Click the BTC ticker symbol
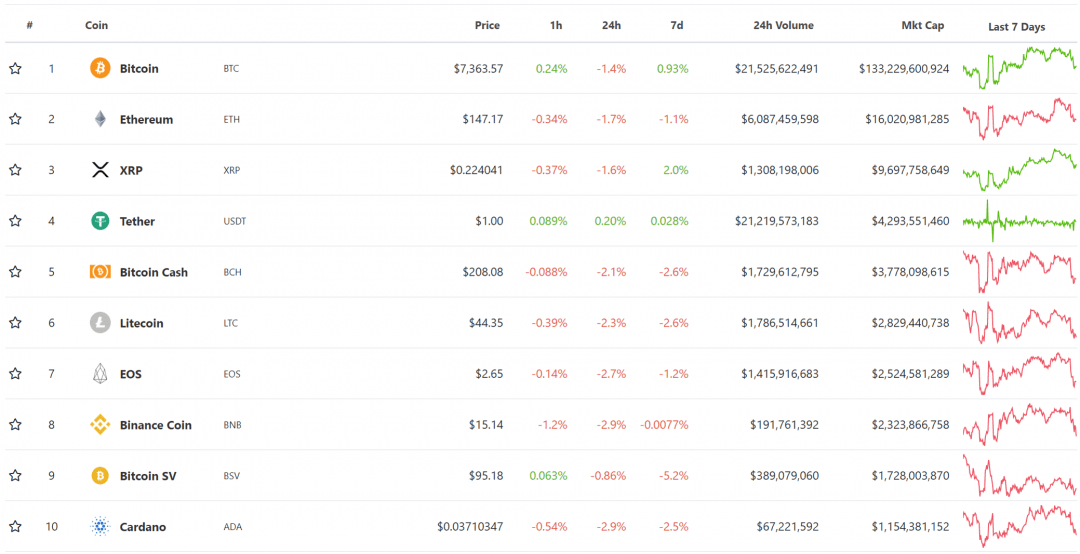This screenshot has height=554, width=1080. [x=231, y=69]
